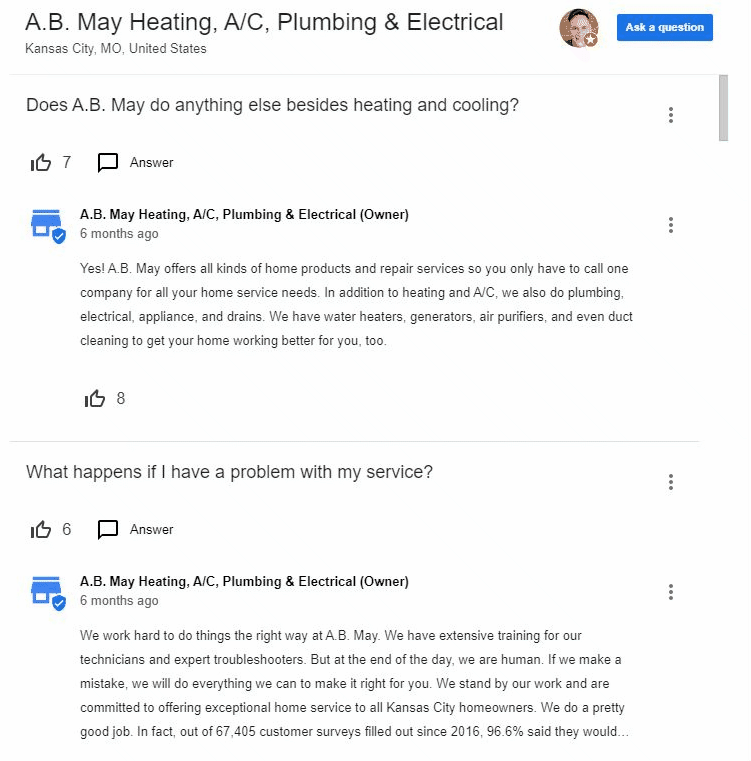Click Answer icon under first question
The width and height of the screenshot is (751, 761).
click(x=108, y=162)
